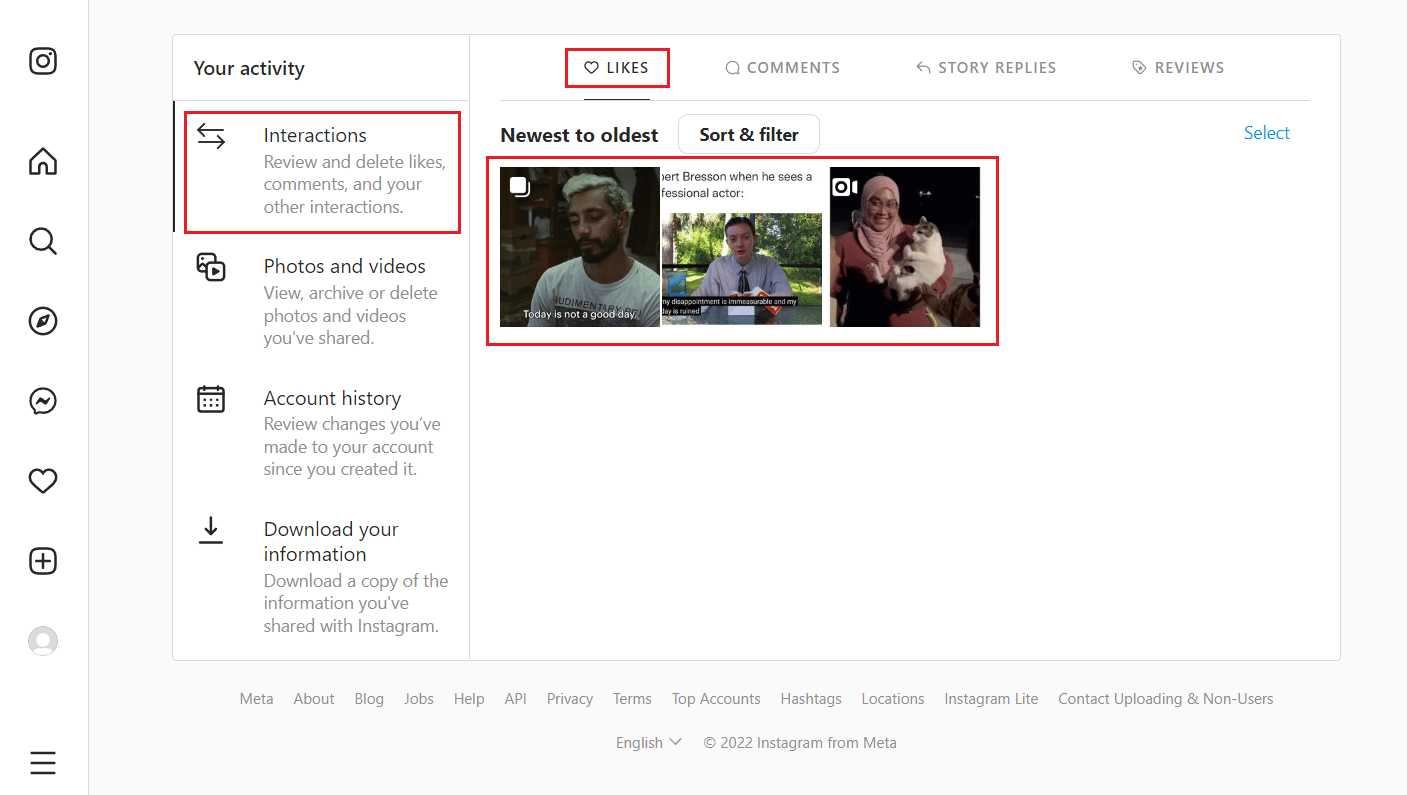Open Notifications heart icon in sidebar

click(43, 481)
